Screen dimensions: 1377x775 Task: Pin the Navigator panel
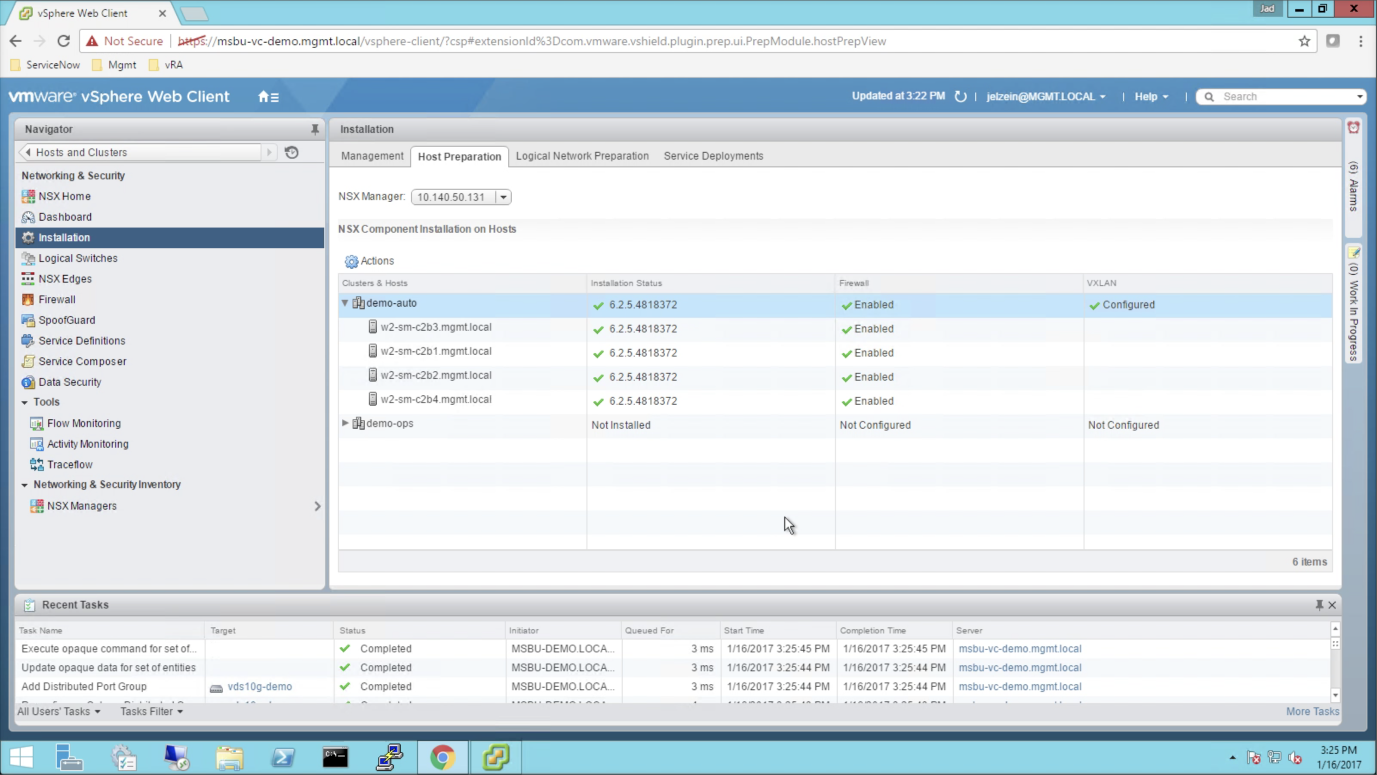[x=315, y=129]
